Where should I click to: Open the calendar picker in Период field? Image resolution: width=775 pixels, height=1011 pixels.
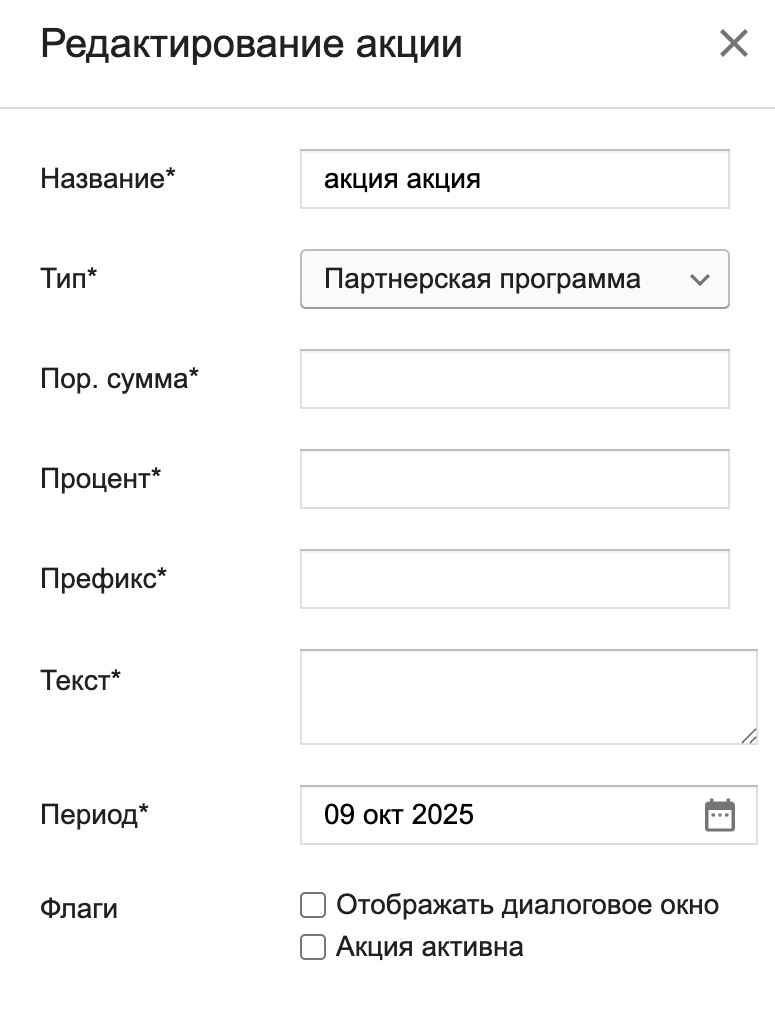click(720, 815)
